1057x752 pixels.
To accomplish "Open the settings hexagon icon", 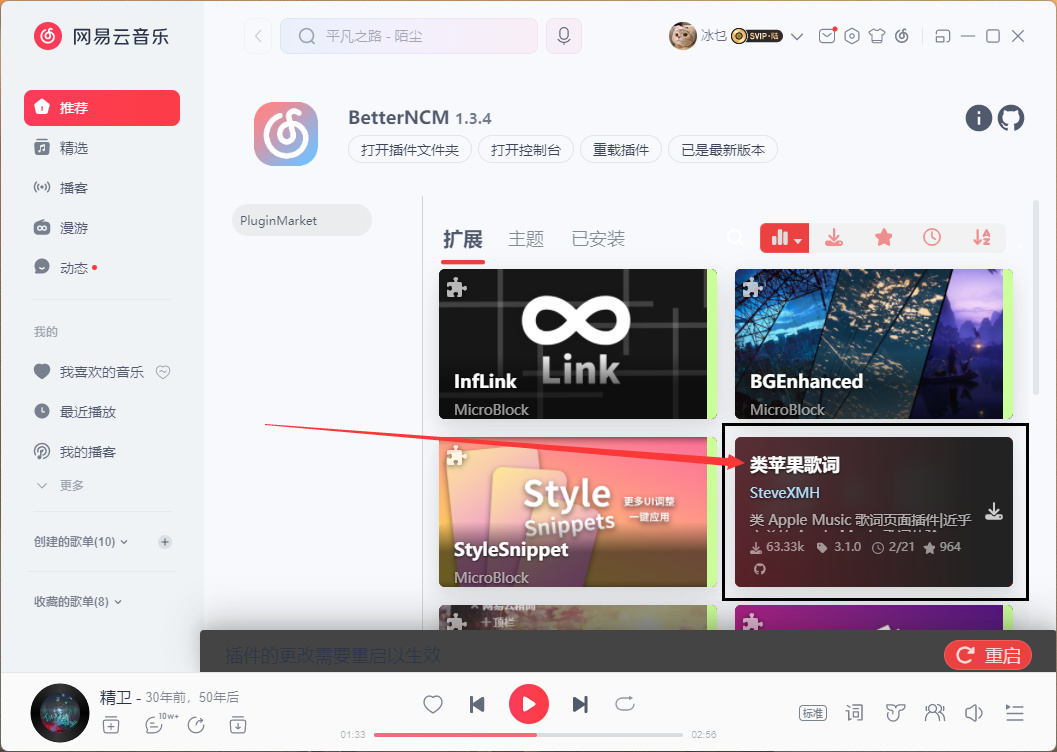I will pos(852,36).
